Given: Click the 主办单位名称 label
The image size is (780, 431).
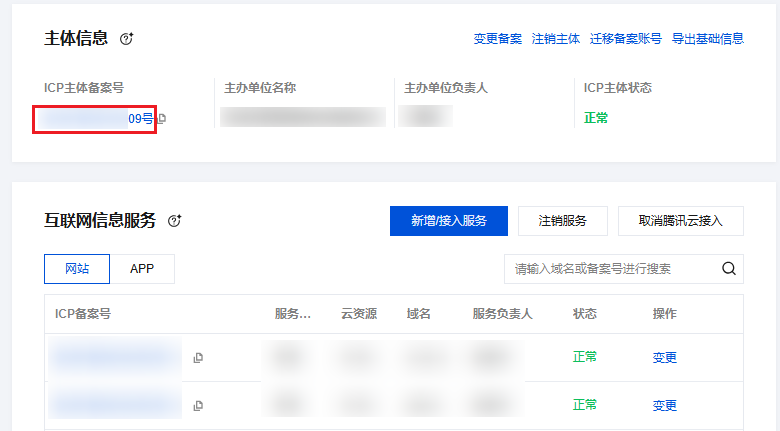Looking at the screenshot, I should click(260, 88).
